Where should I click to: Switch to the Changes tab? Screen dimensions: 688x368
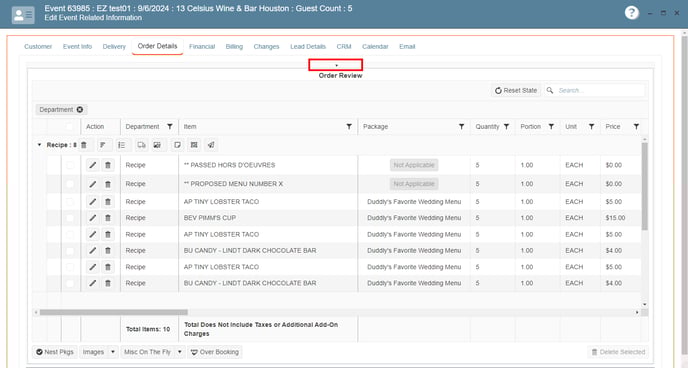click(x=266, y=46)
